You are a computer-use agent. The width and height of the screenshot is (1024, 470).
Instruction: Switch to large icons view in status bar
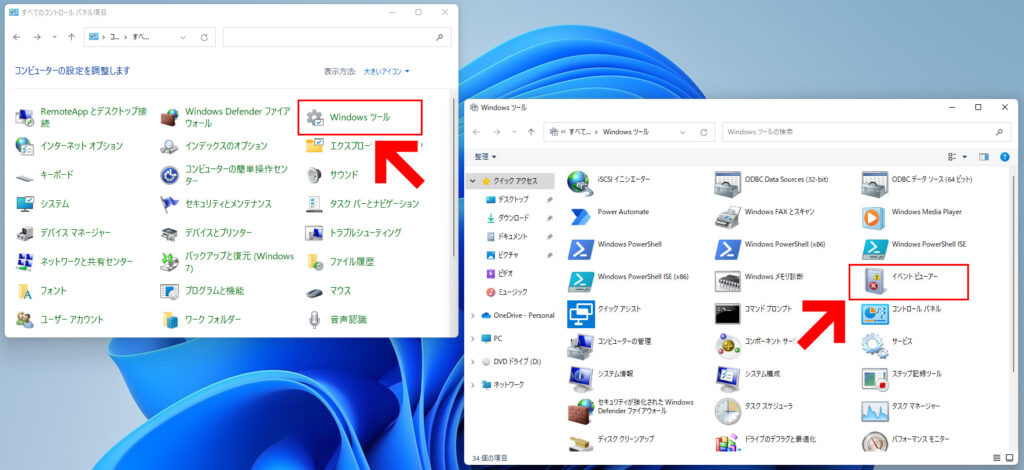coord(1008,458)
